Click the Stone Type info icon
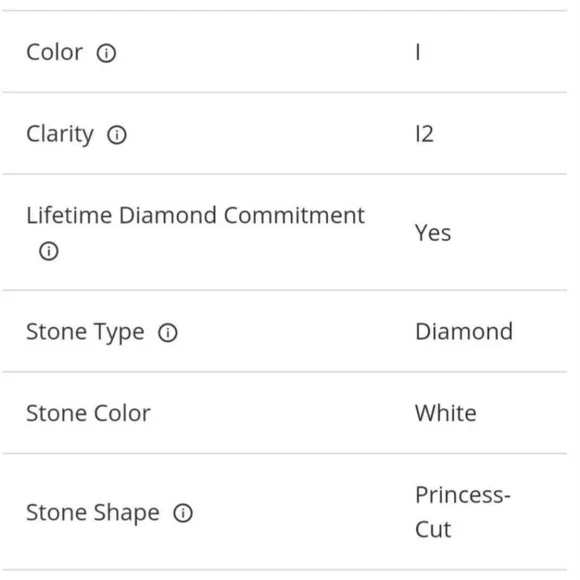This screenshot has height=580, width=580. click(x=168, y=332)
